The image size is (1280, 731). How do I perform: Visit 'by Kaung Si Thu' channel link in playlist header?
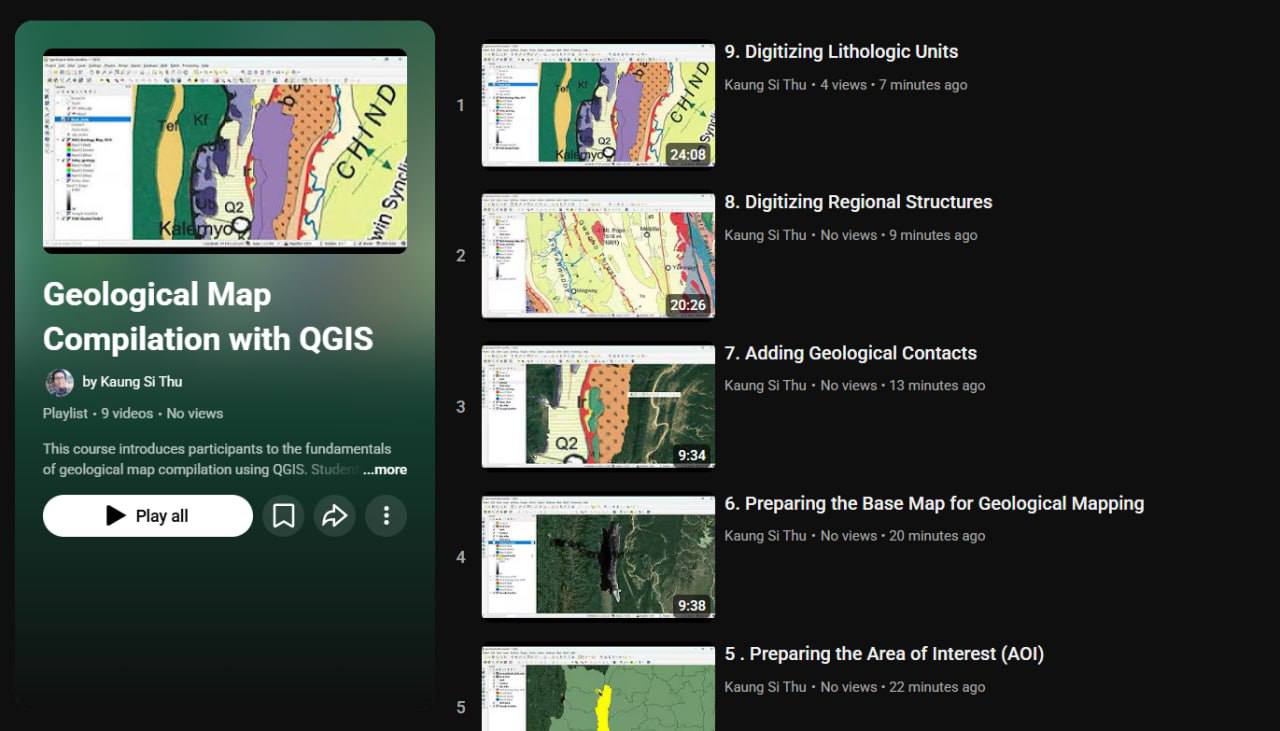tap(132, 382)
